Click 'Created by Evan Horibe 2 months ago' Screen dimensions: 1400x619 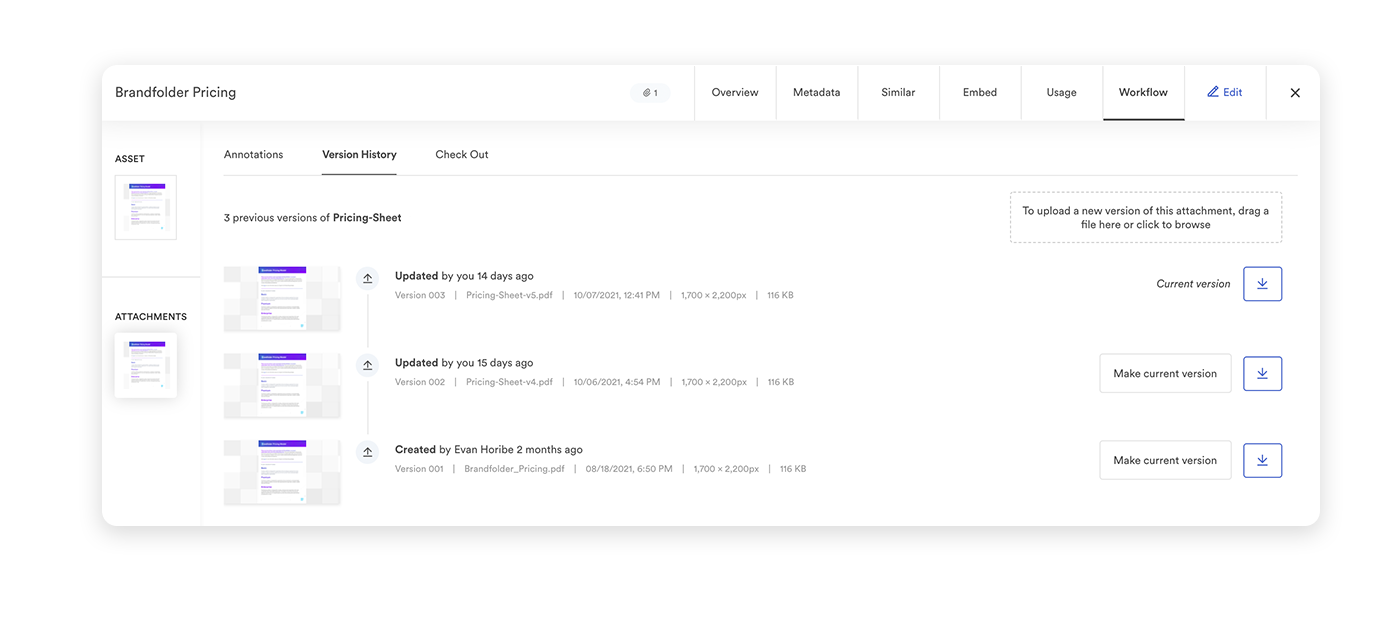pyautogui.click(x=489, y=450)
